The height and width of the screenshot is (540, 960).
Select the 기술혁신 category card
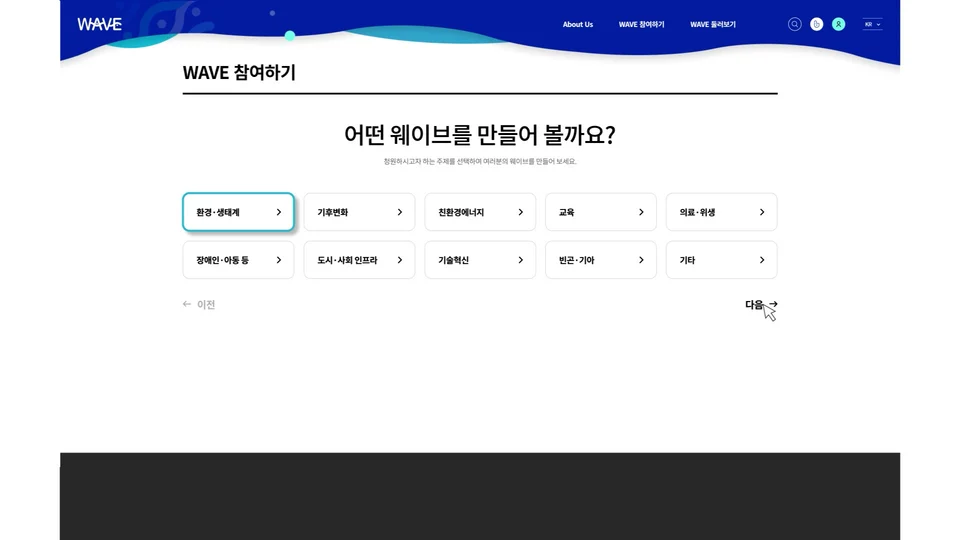pos(480,260)
